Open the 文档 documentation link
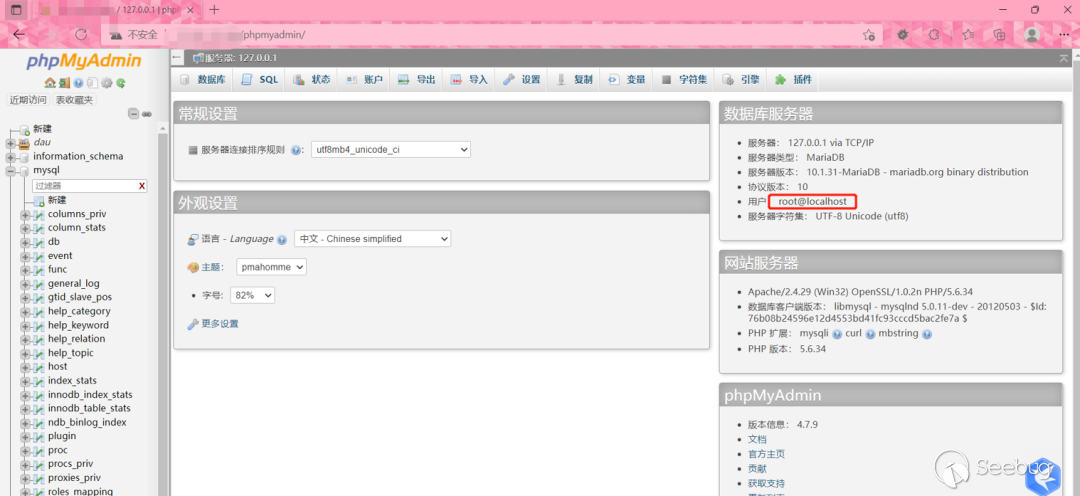Viewport: 1080px width, 496px height. [x=757, y=440]
